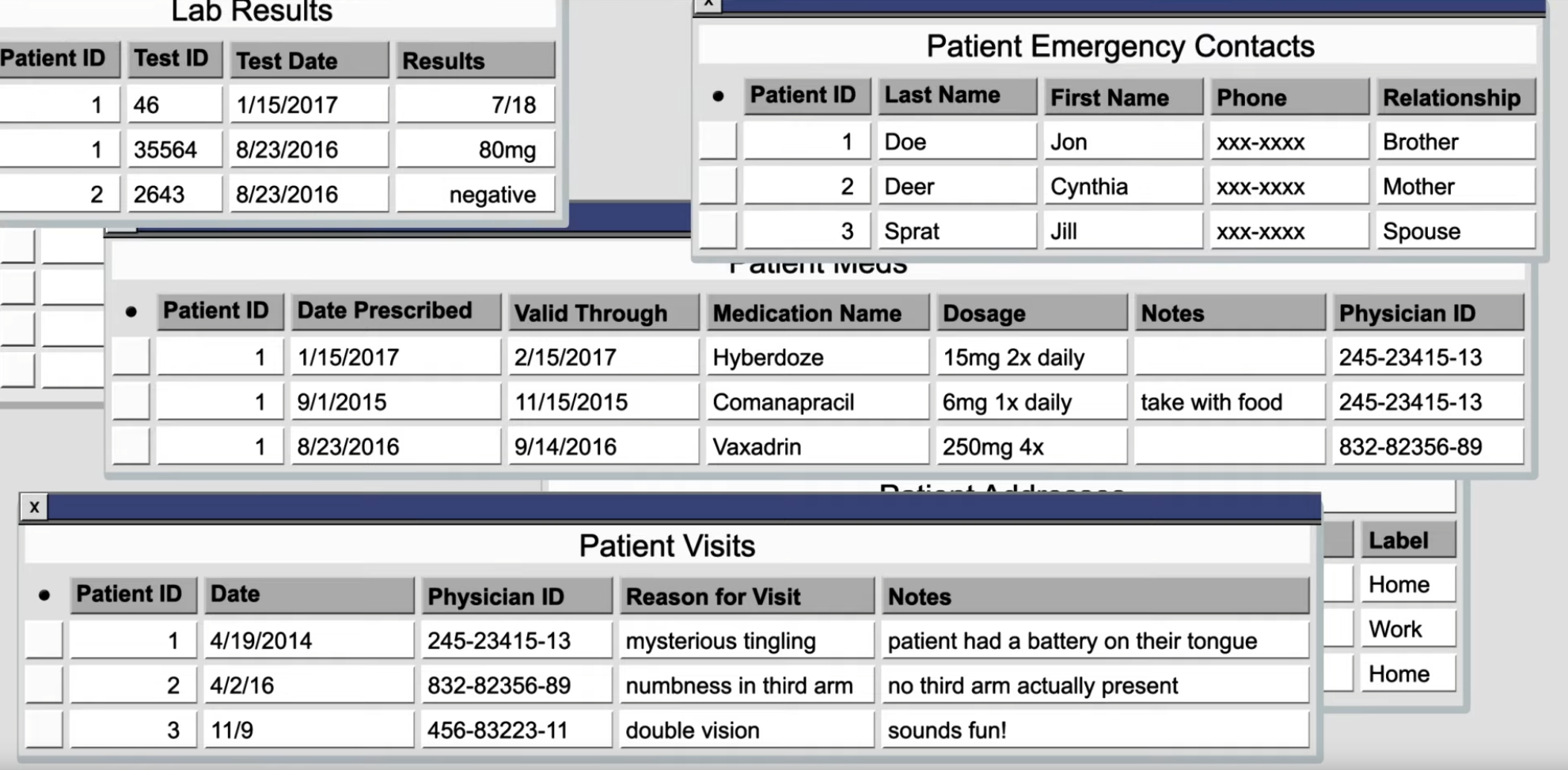
Task: Click Cynthia's first name field
Action: pyautogui.click(x=1122, y=187)
